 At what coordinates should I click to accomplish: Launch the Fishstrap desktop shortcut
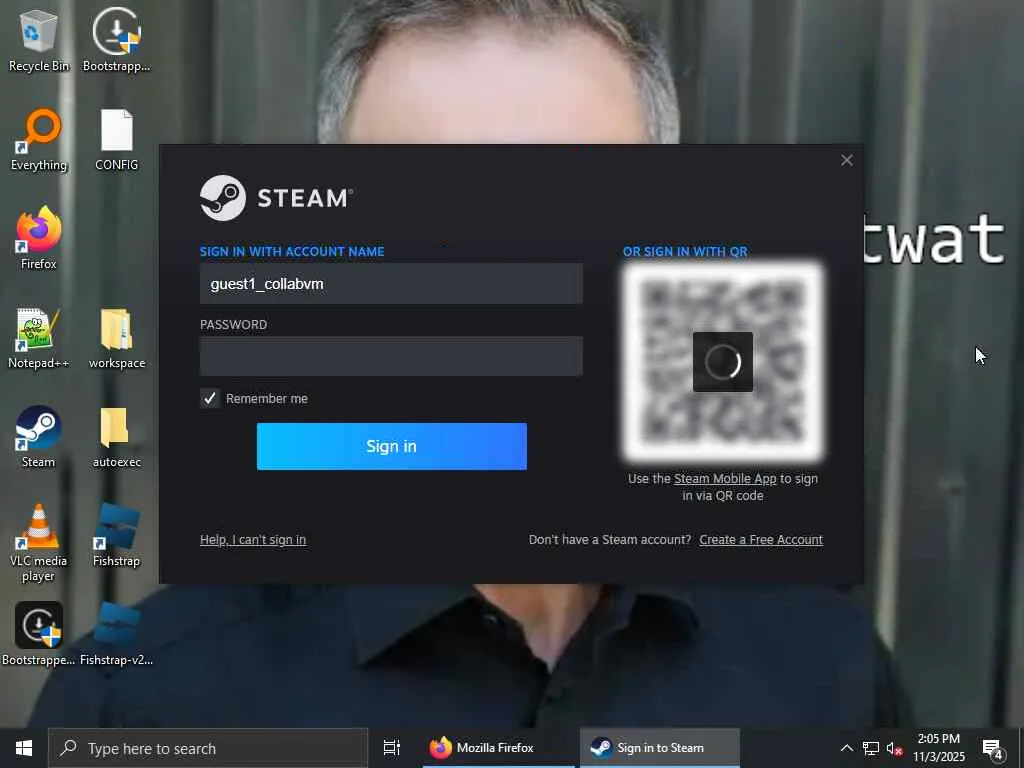(x=116, y=536)
